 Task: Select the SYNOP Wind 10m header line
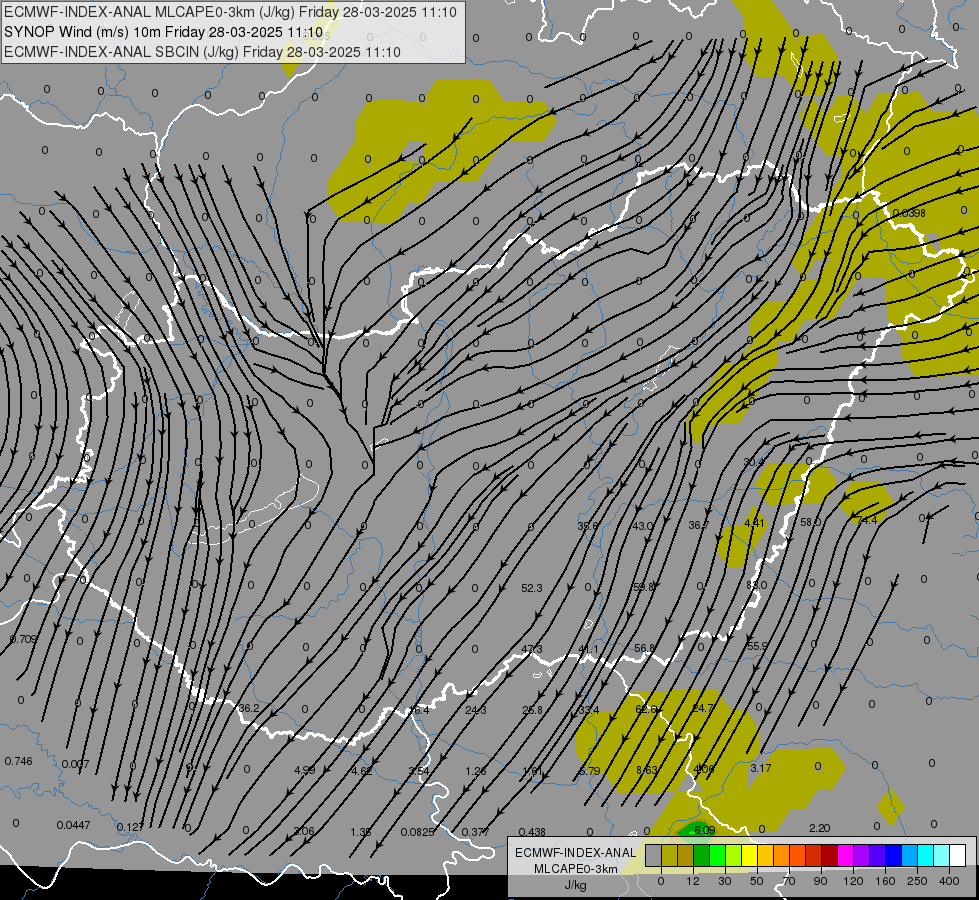[164, 32]
